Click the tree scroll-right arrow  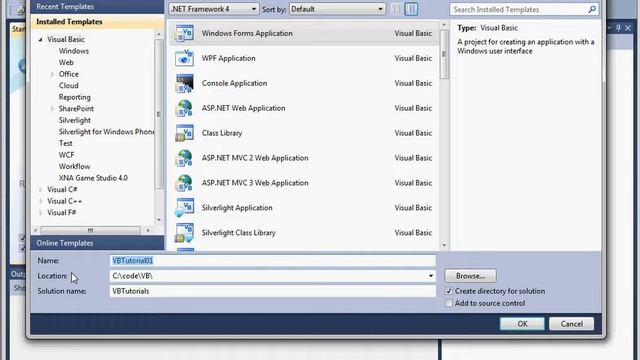tap(148, 231)
